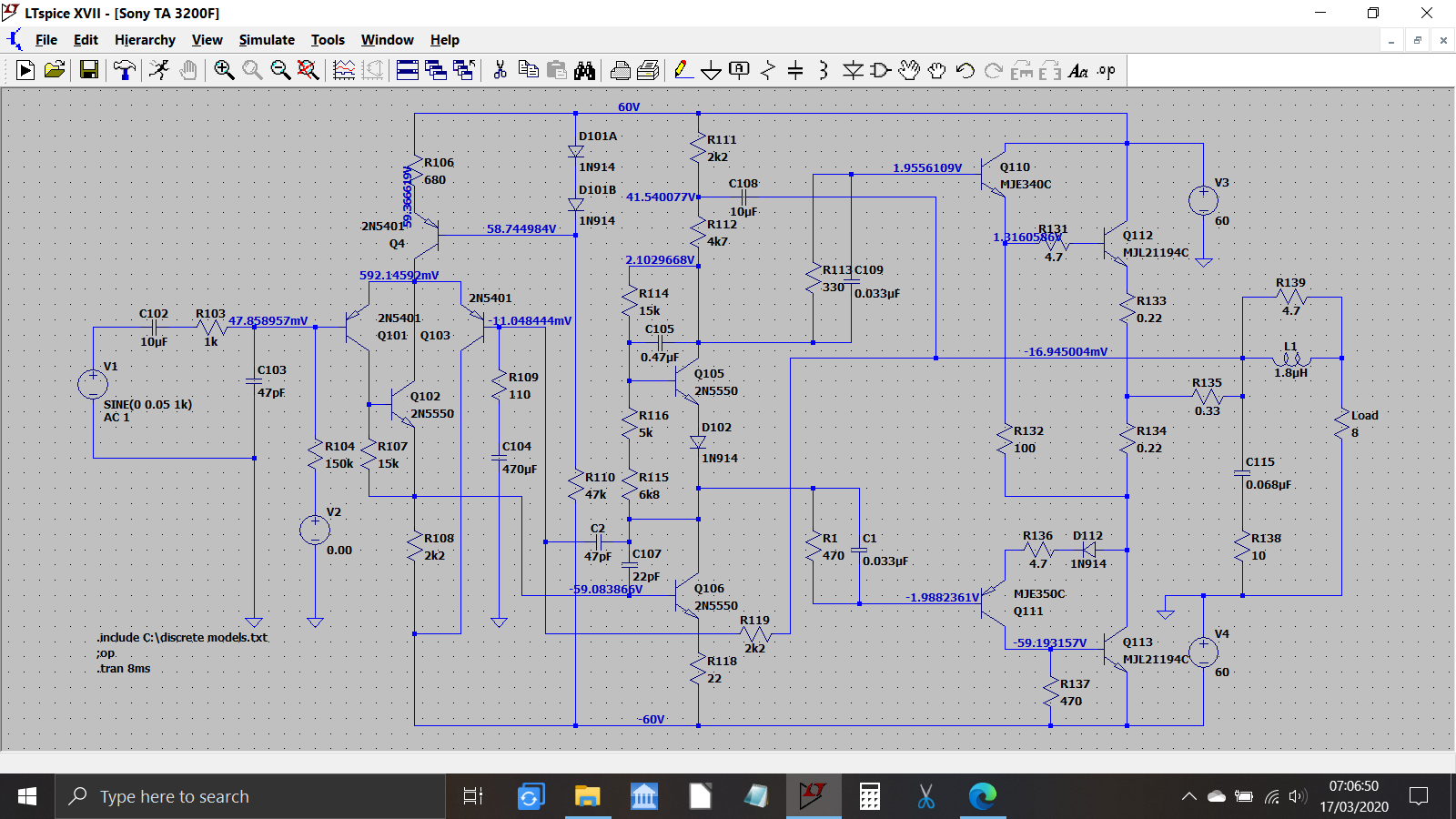Click the Undo arrow icon

pos(966,70)
